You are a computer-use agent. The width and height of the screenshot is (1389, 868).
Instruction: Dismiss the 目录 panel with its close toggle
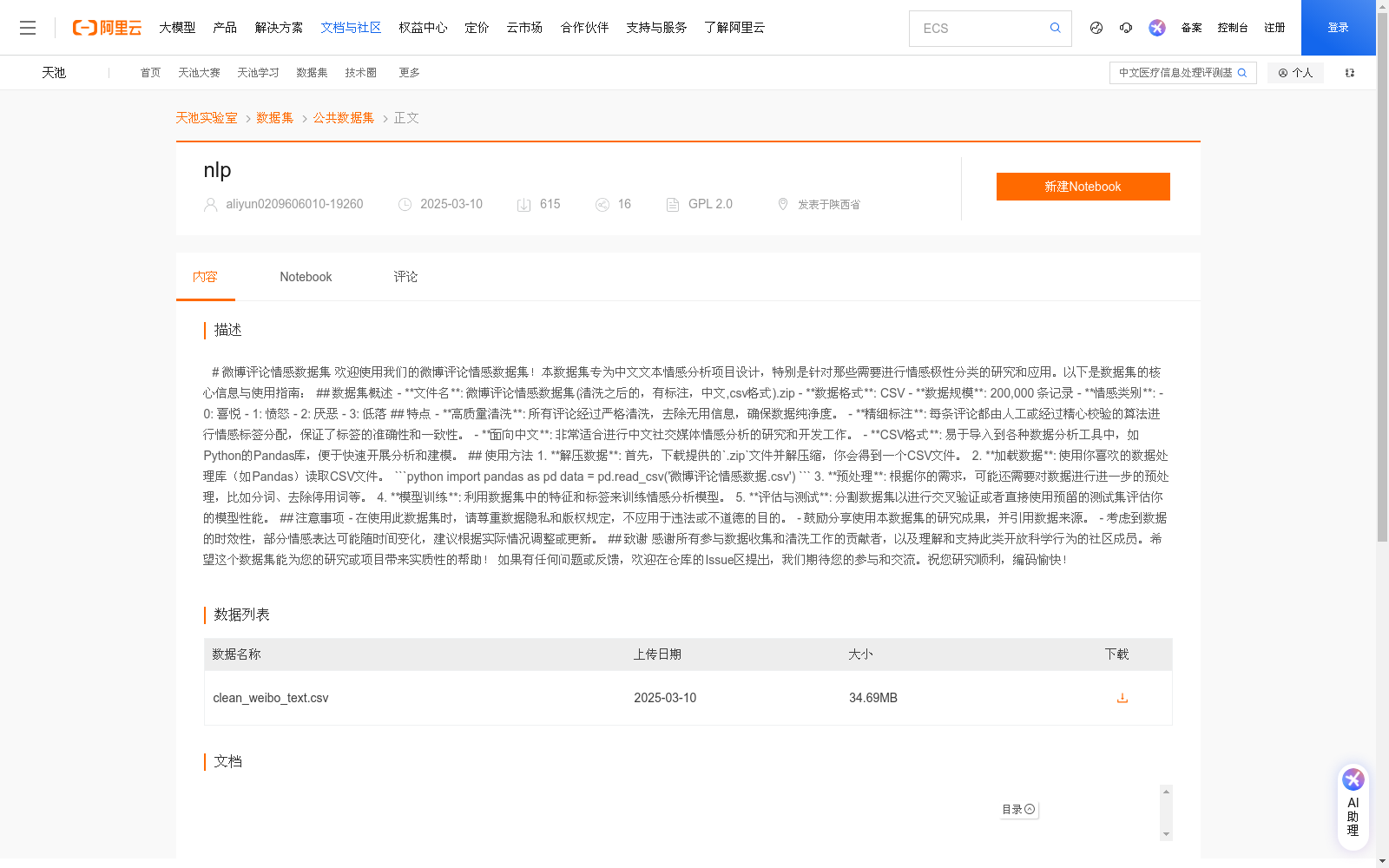(x=1028, y=808)
